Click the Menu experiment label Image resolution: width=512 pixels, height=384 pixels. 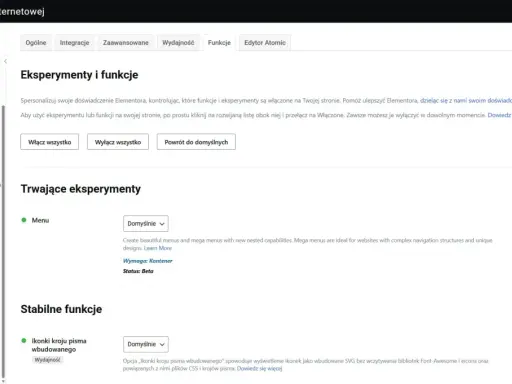point(40,220)
